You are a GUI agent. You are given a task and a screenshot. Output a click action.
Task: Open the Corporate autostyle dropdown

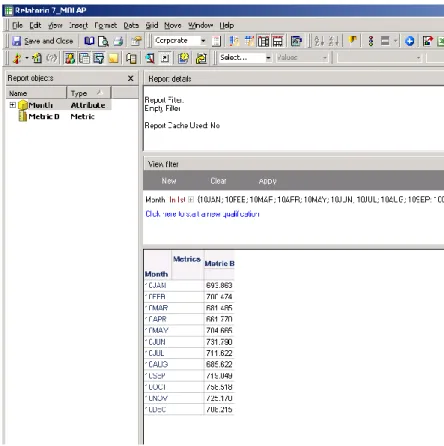tap(203, 41)
